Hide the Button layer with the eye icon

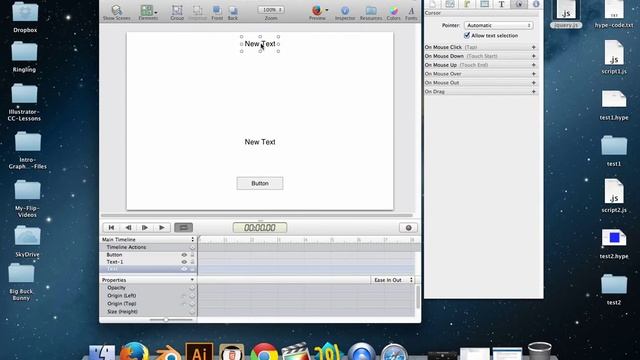(x=184, y=255)
